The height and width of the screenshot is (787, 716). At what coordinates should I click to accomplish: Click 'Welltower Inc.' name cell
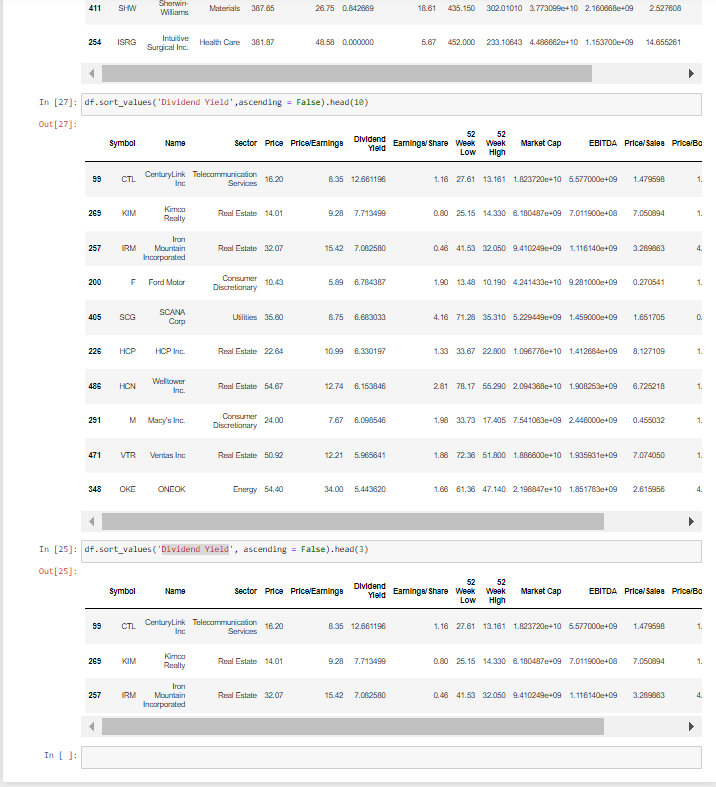169,386
